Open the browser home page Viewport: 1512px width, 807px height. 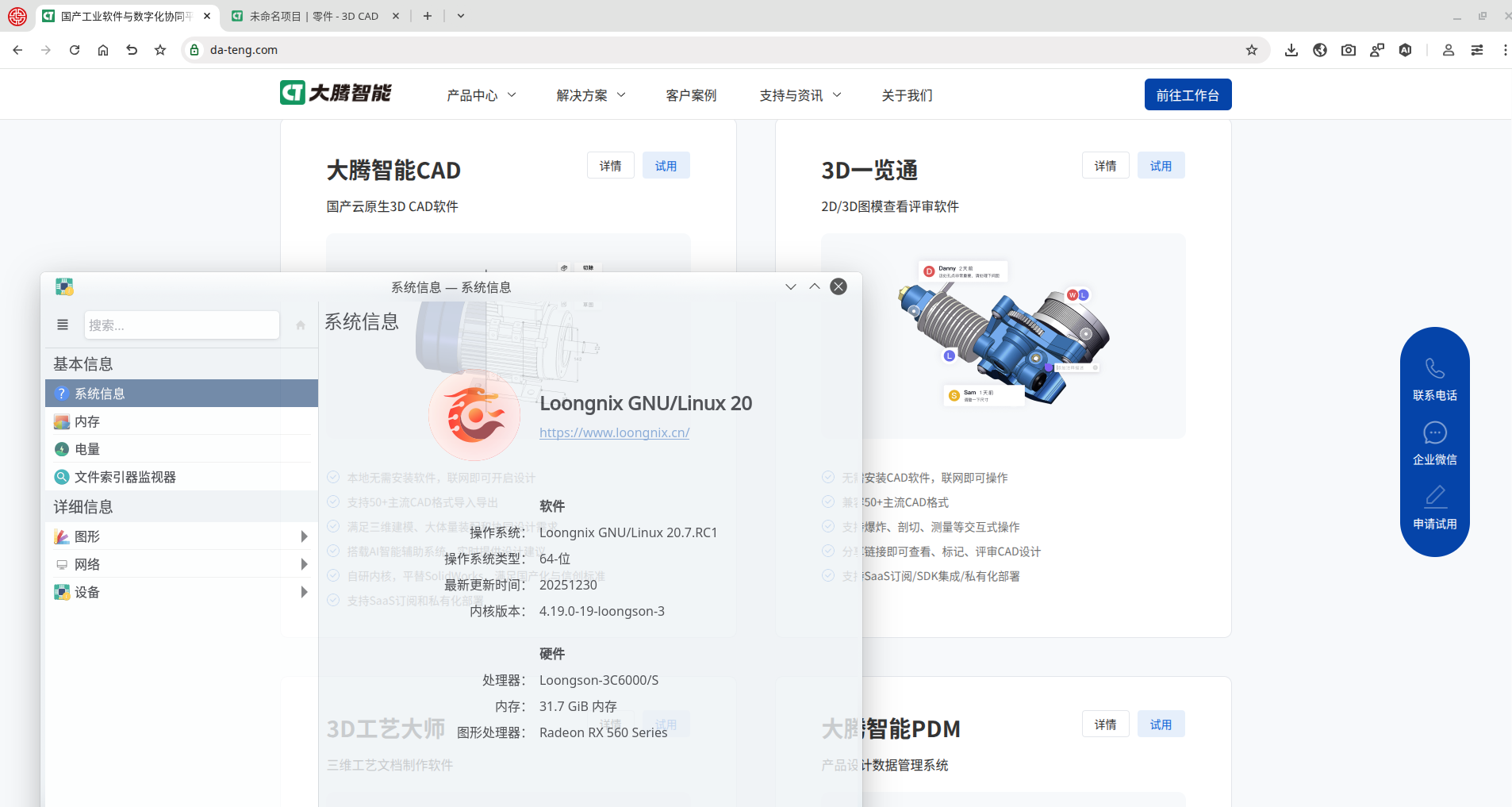pos(103,50)
